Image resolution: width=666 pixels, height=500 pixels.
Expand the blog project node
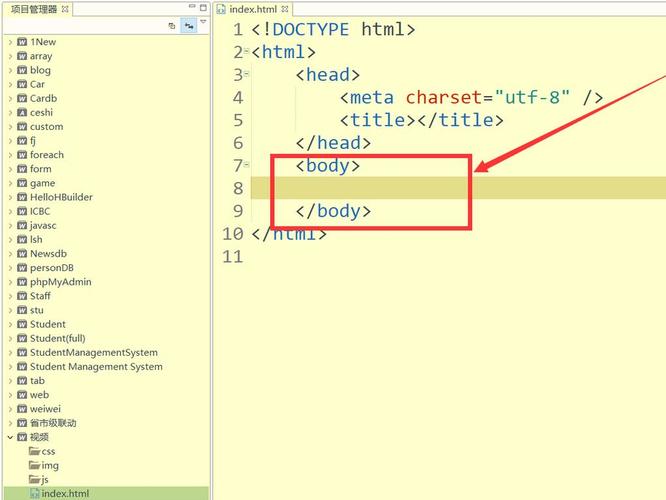pos(10,71)
